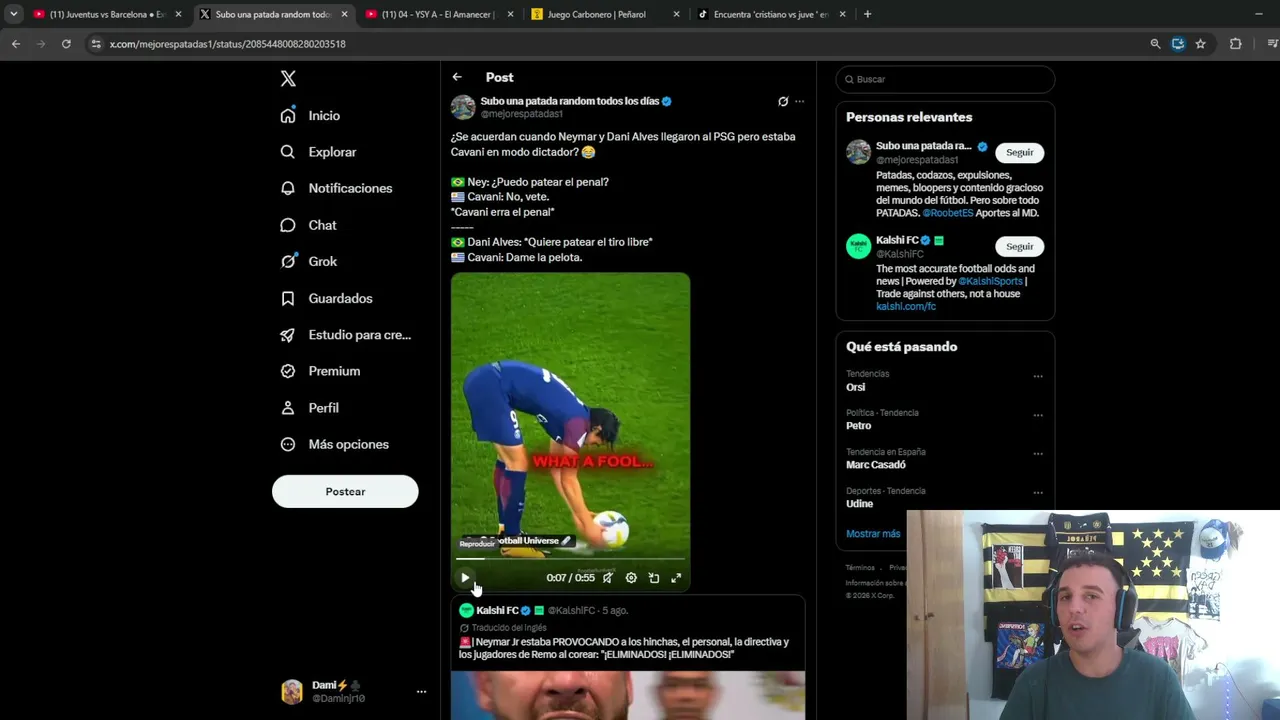The height and width of the screenshot is (720, 1280).
Task: Open the browser extensions puzzle icon
Action: (1235, 44)
